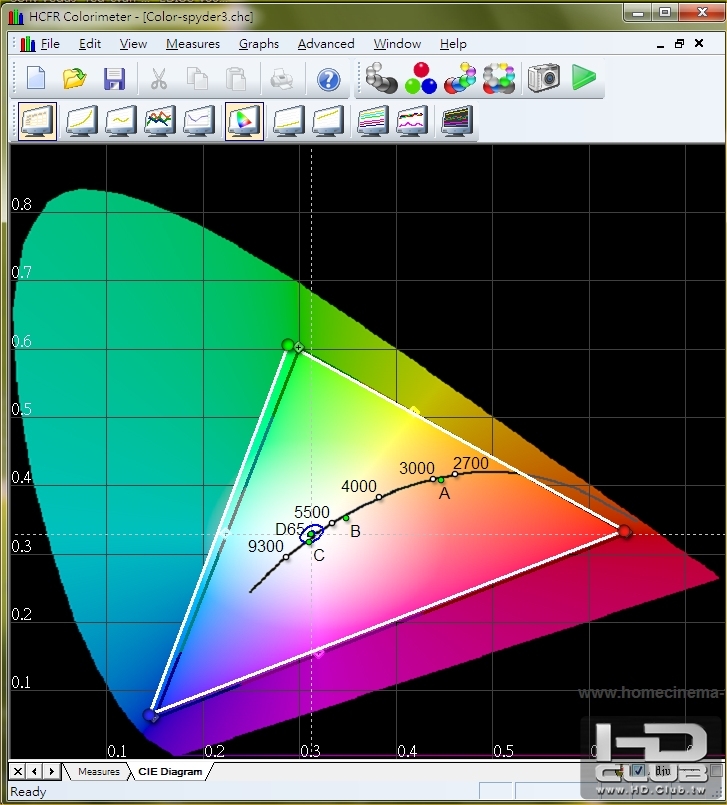
Task: Open the View menu
Action: [133, 44]
